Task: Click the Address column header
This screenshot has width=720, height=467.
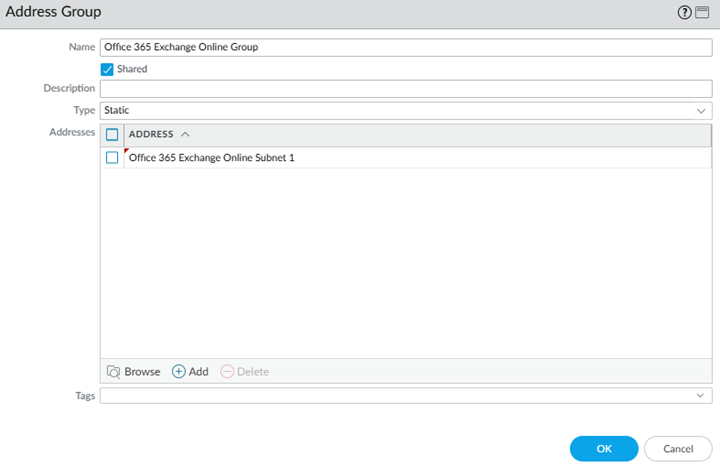Action: click(151, 134)
